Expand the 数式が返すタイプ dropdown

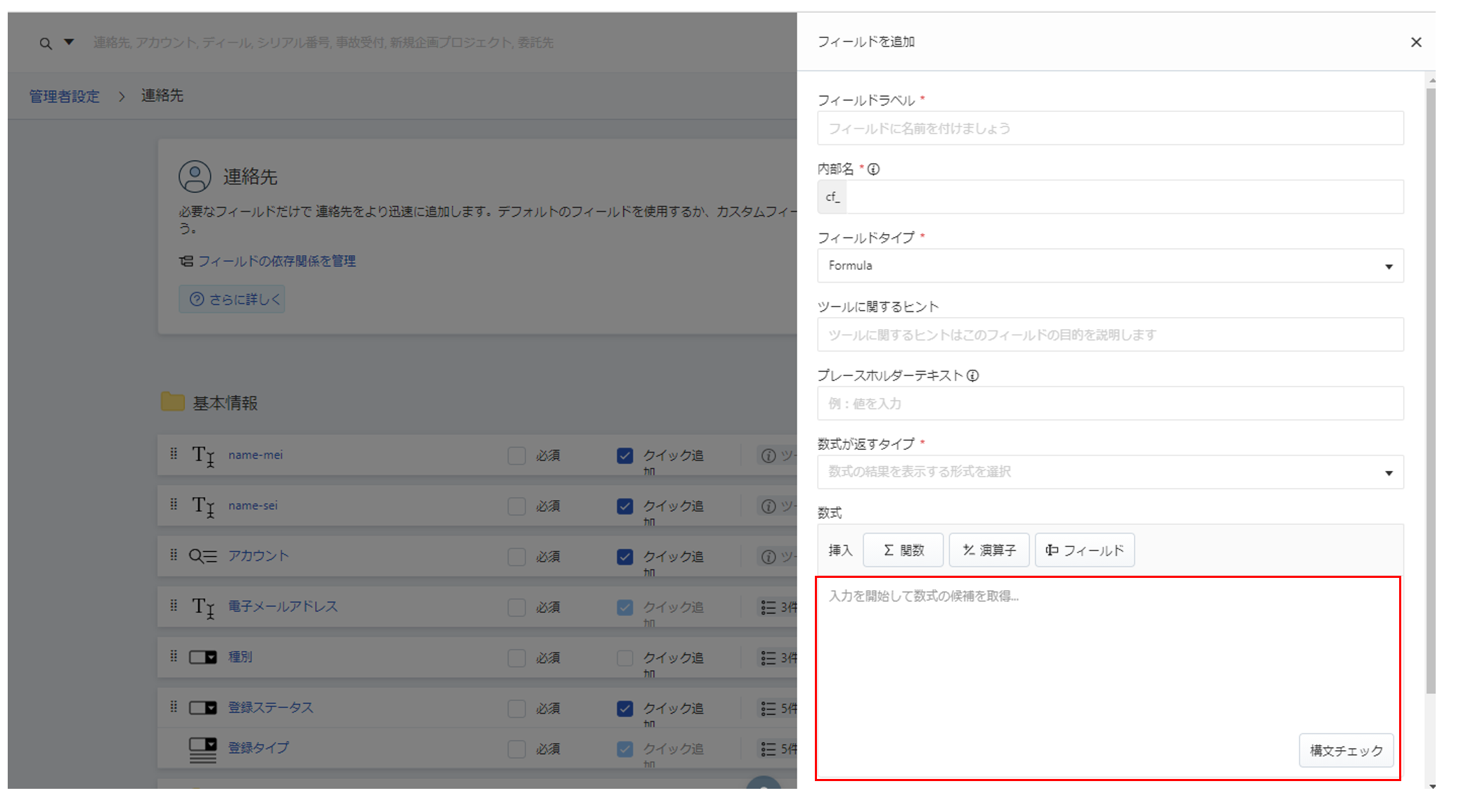pos(1109,472)
